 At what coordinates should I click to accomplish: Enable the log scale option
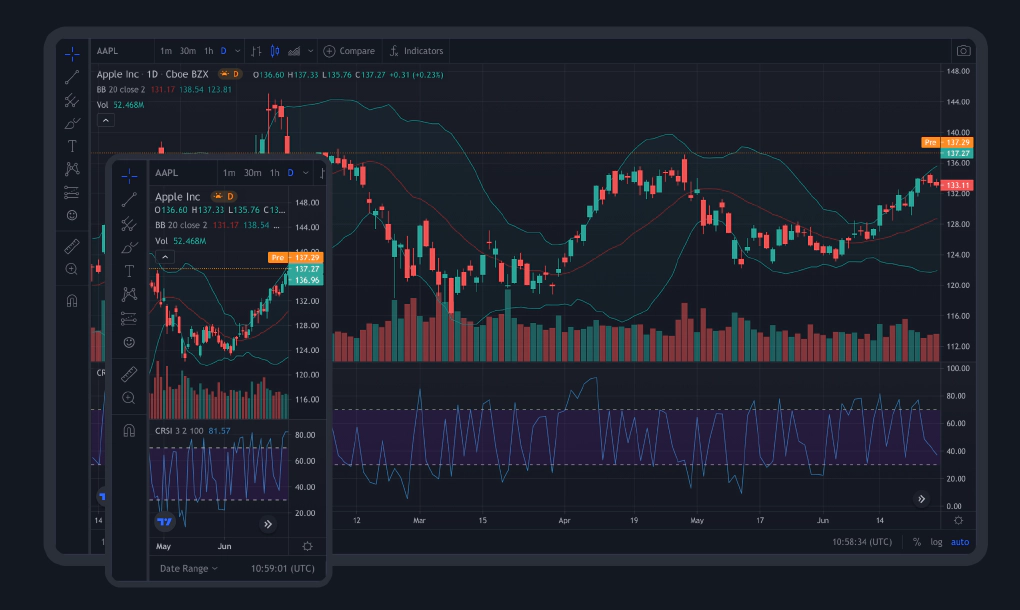936,542
